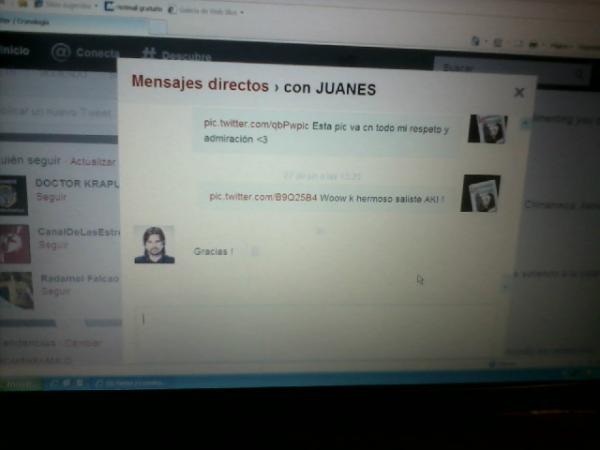
Task: Open the DOCTOR KRAPULA account name
Action: click(x=77, y=184)
